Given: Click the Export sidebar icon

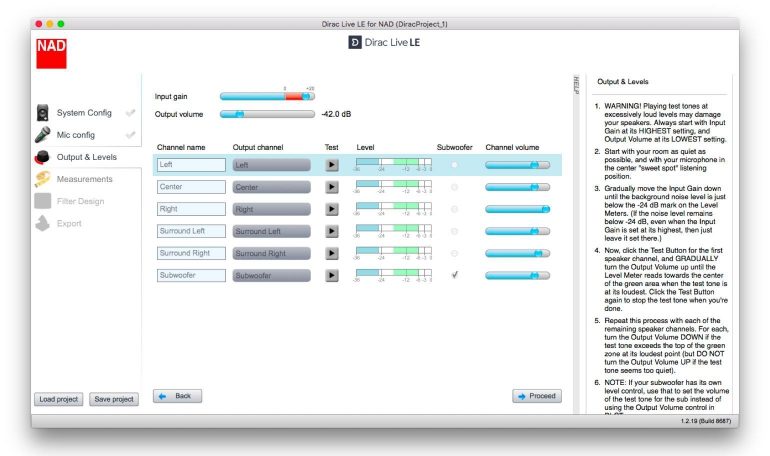Looking at the screenshot, I should pos(42,223).
